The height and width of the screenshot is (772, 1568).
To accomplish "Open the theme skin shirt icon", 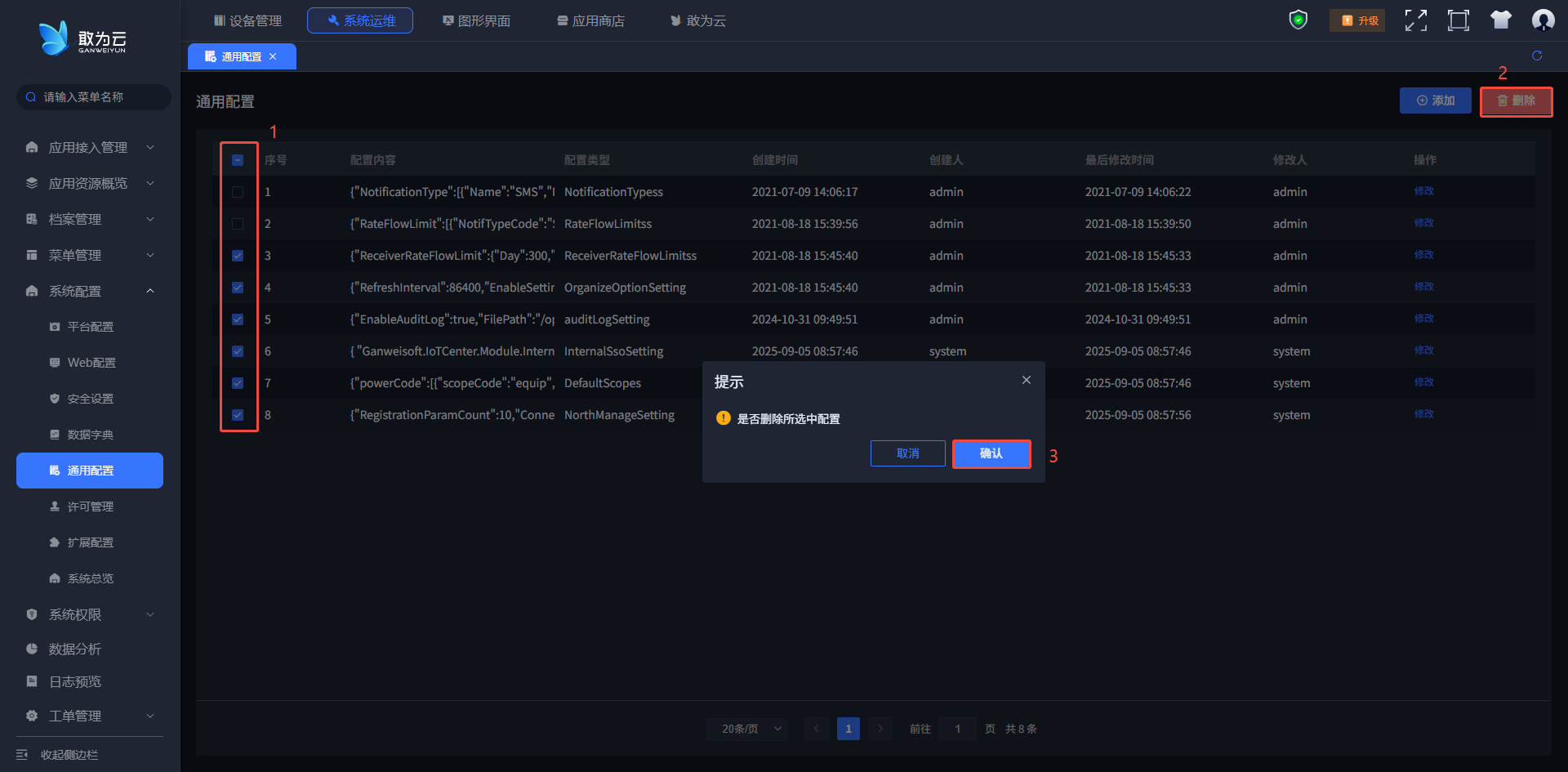I will click(1500, 20).
